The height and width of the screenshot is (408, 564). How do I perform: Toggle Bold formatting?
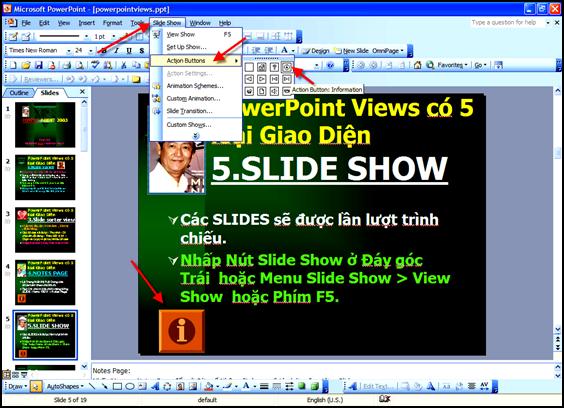[104, 51]
